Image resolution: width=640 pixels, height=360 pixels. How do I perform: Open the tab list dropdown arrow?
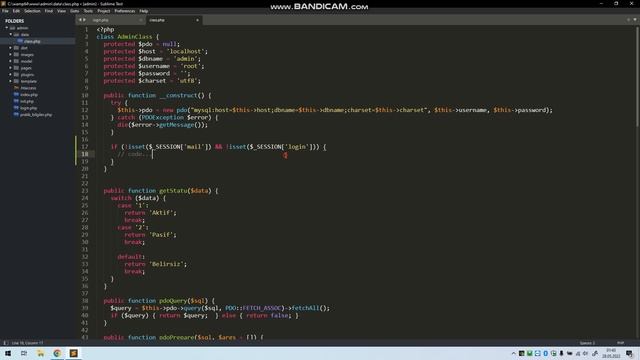click(x=635, y=20)
